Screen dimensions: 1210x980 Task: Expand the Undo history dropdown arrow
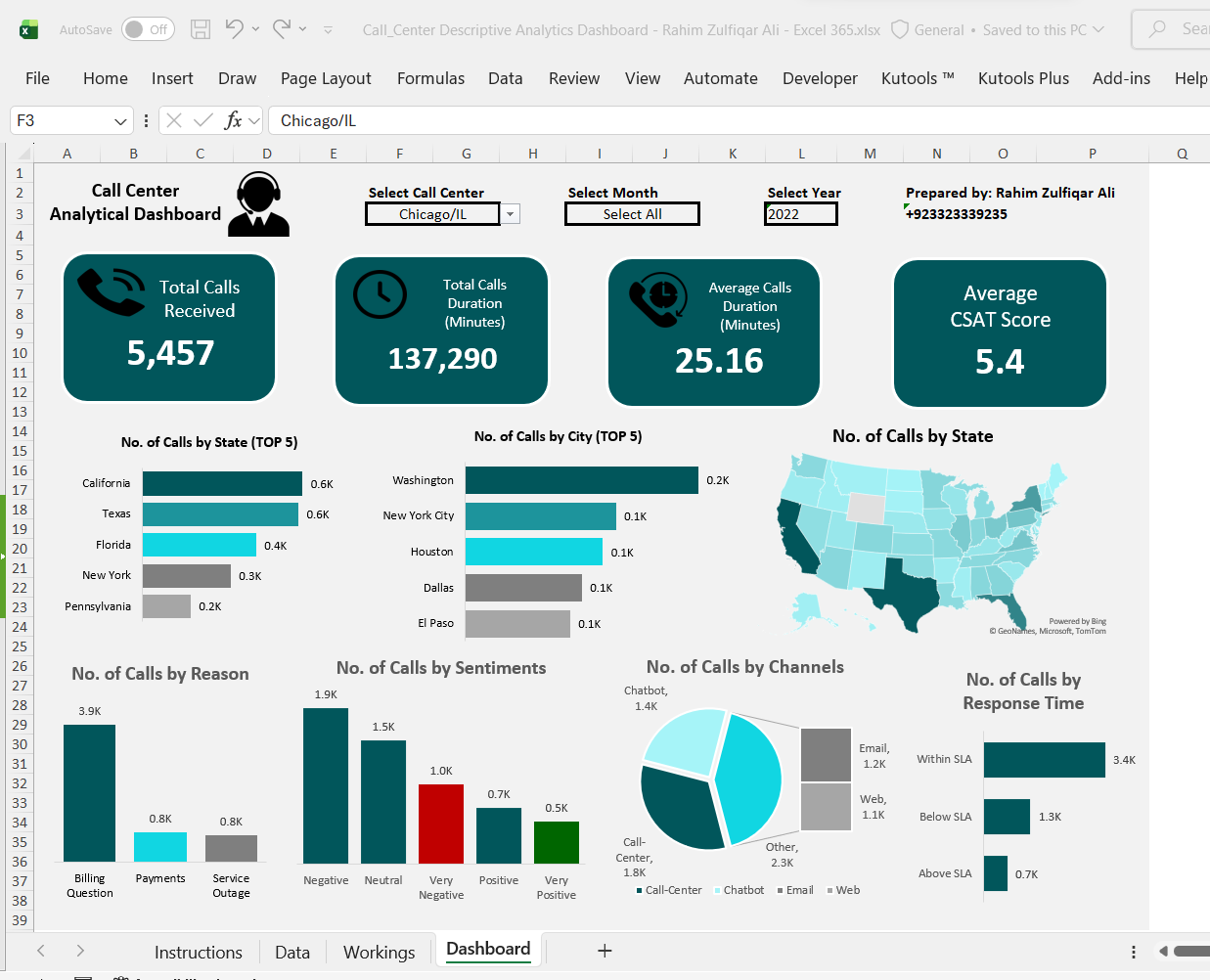pos(255,29)
